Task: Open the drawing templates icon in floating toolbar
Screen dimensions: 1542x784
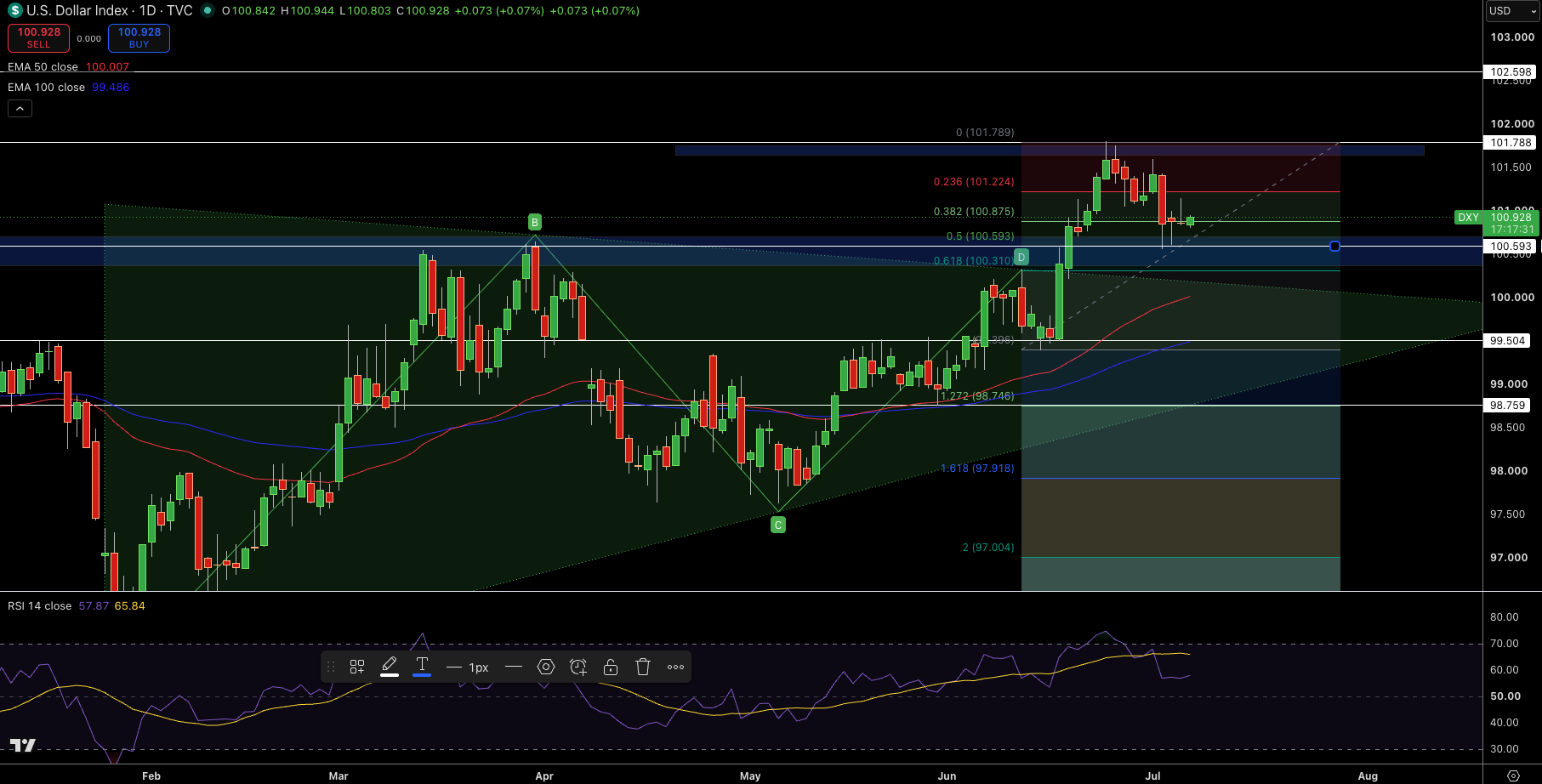Action: tap(357, 668)
